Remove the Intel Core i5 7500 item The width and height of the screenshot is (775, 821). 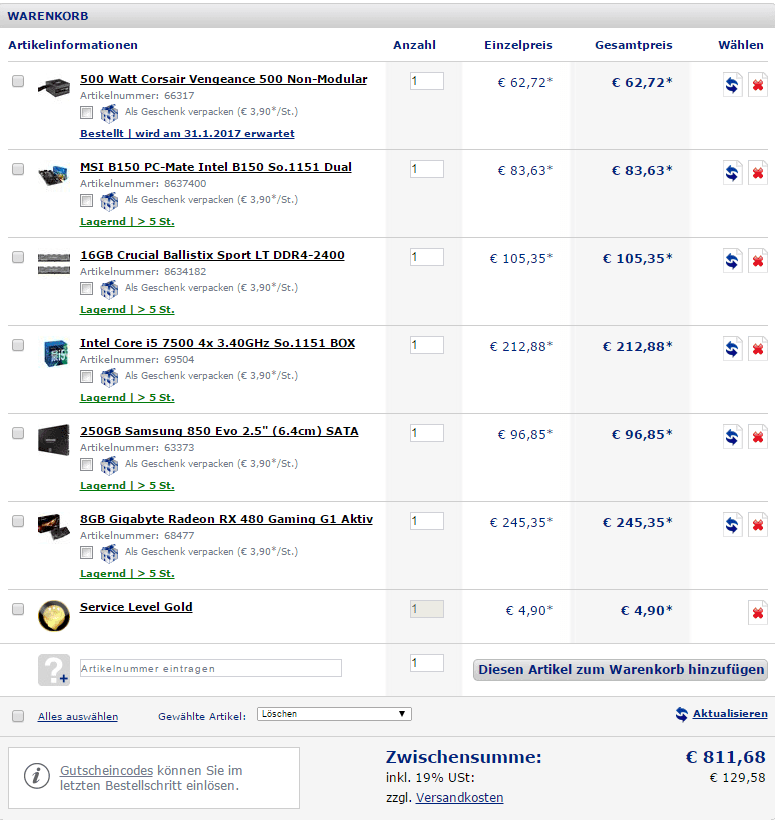pyautogui.click(x=757, y=348)
